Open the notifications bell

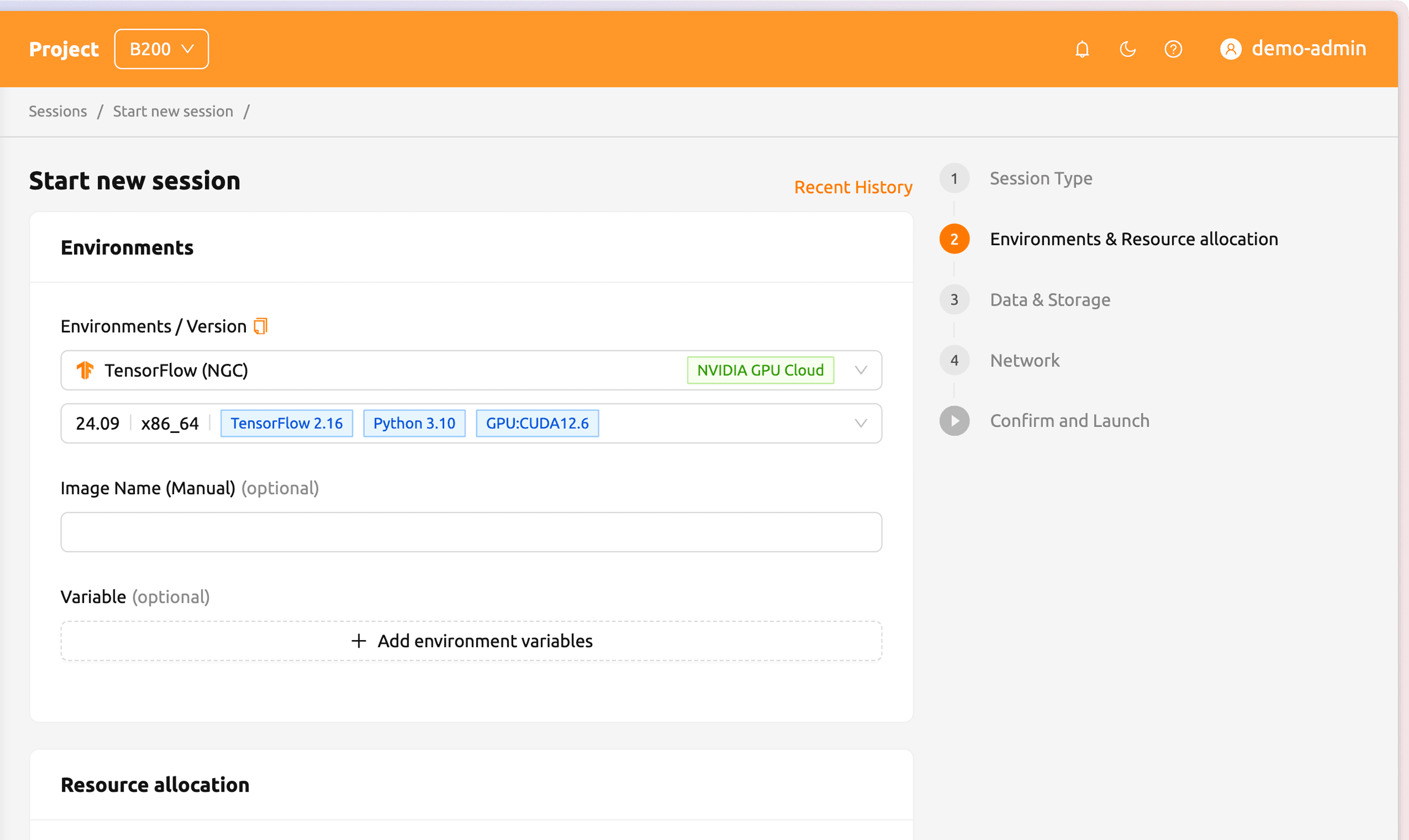1081,49
